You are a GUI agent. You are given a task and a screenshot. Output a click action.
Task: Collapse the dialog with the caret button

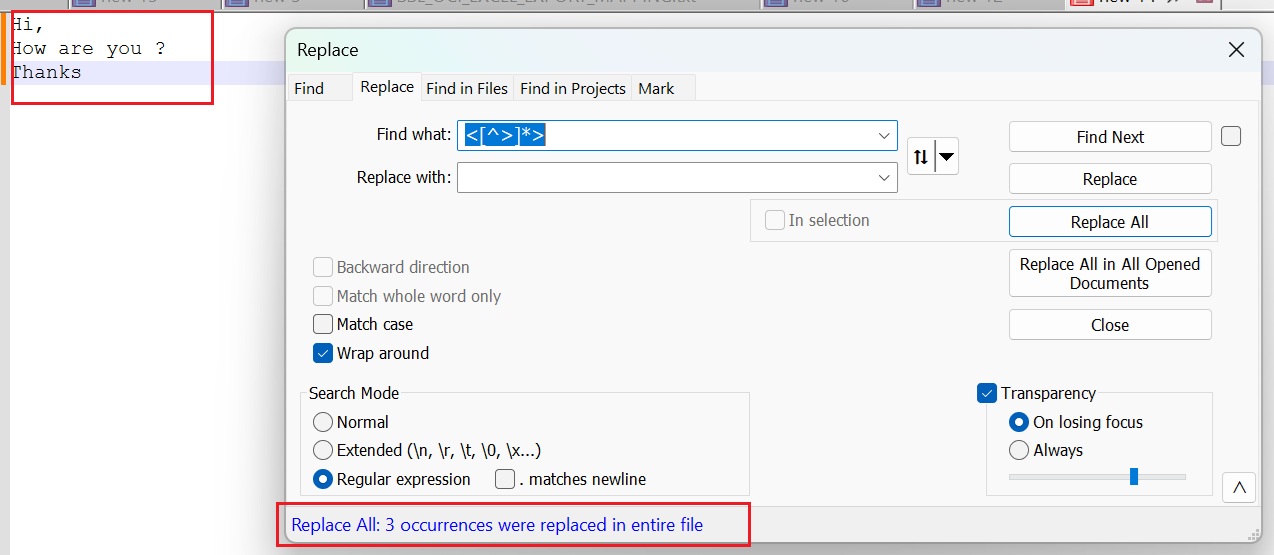(1239, 487)
